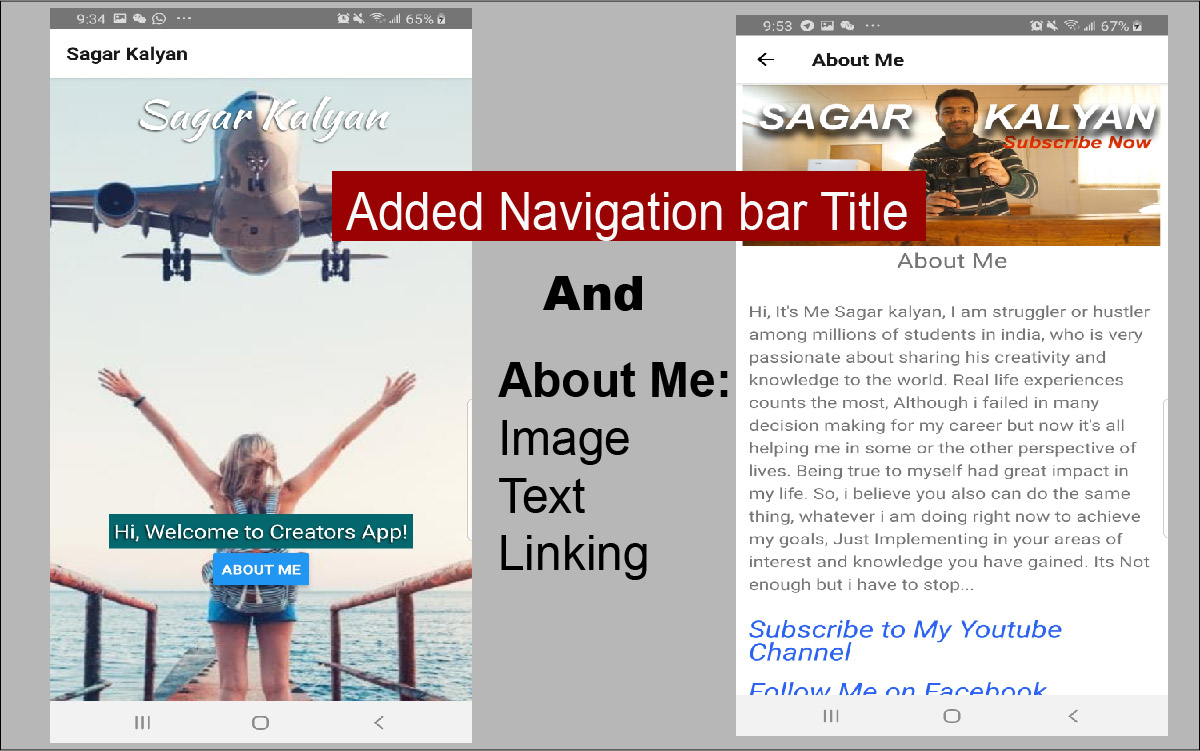This screenshot has height=751, width=1200.
Task: Tap the red Subscribe Now text on banner
Action: 1077,142
